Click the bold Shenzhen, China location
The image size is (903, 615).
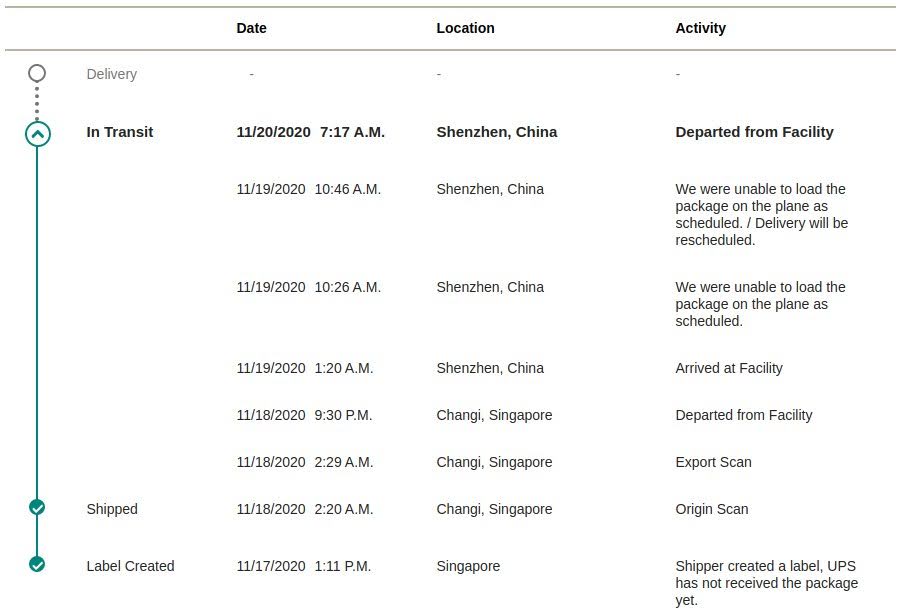pos(497,132)
